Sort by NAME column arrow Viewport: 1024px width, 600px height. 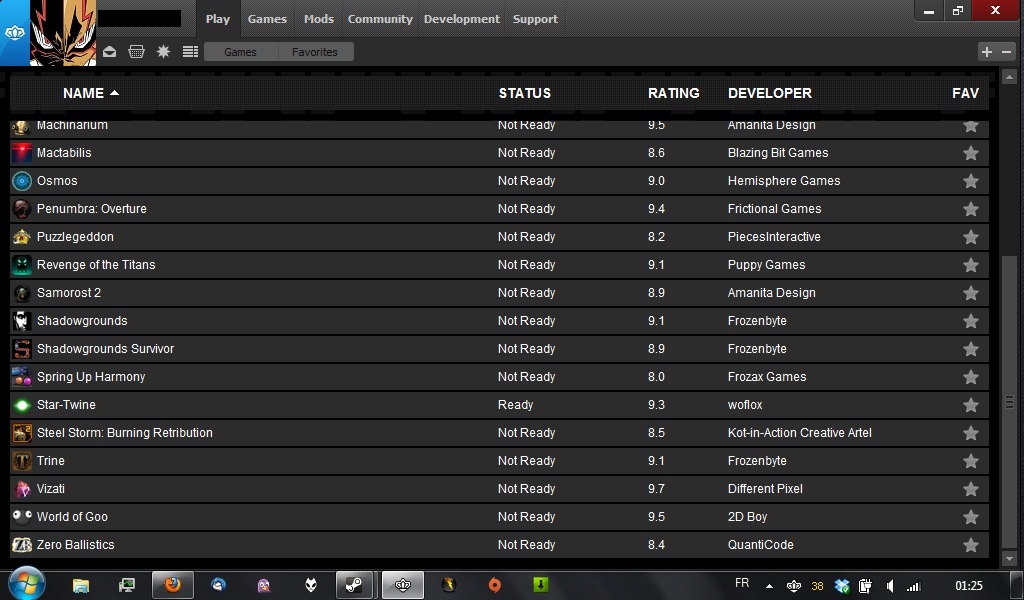coord(114,93)
